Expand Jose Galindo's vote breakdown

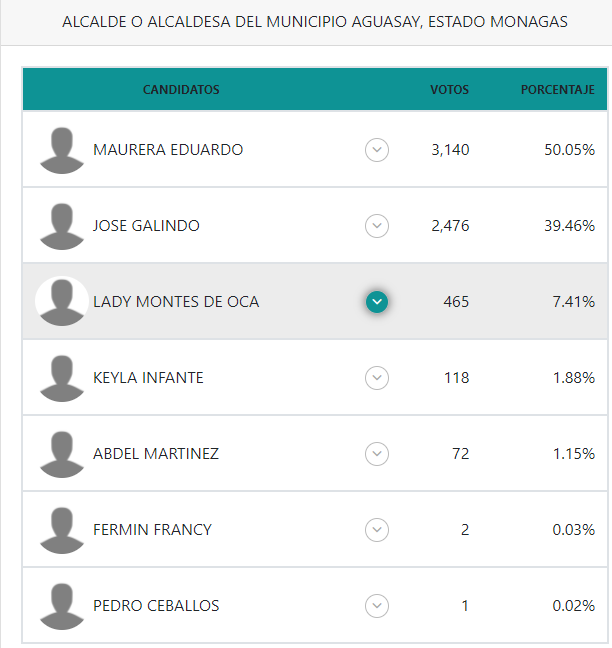(x=377, y=226)
